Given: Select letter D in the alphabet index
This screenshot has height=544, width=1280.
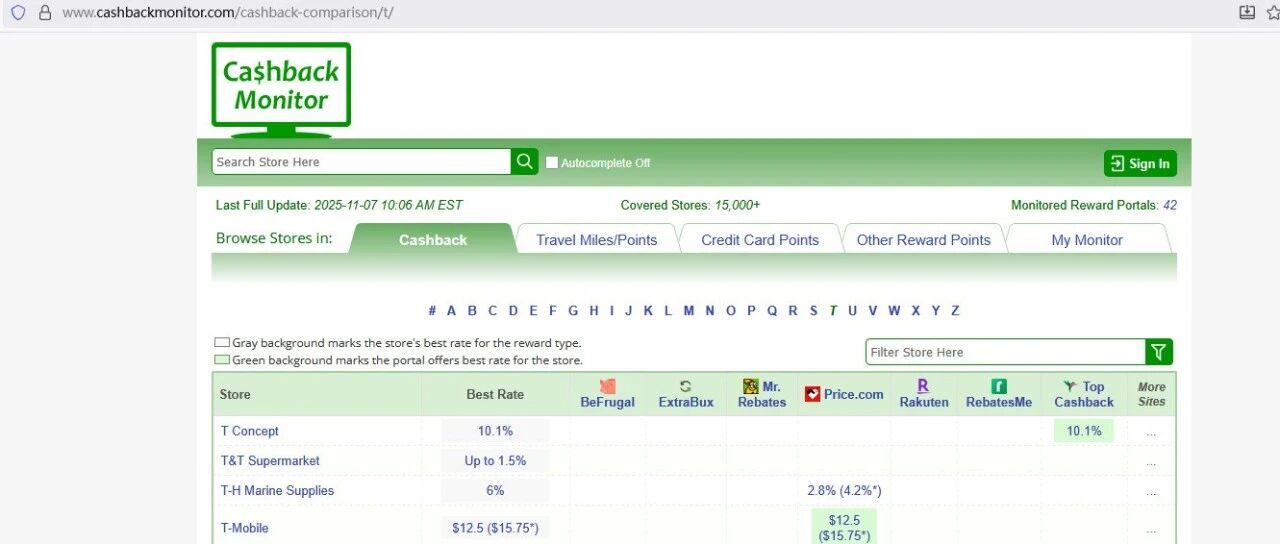Looking at the screenshot, I should click(x=513, y=311).
